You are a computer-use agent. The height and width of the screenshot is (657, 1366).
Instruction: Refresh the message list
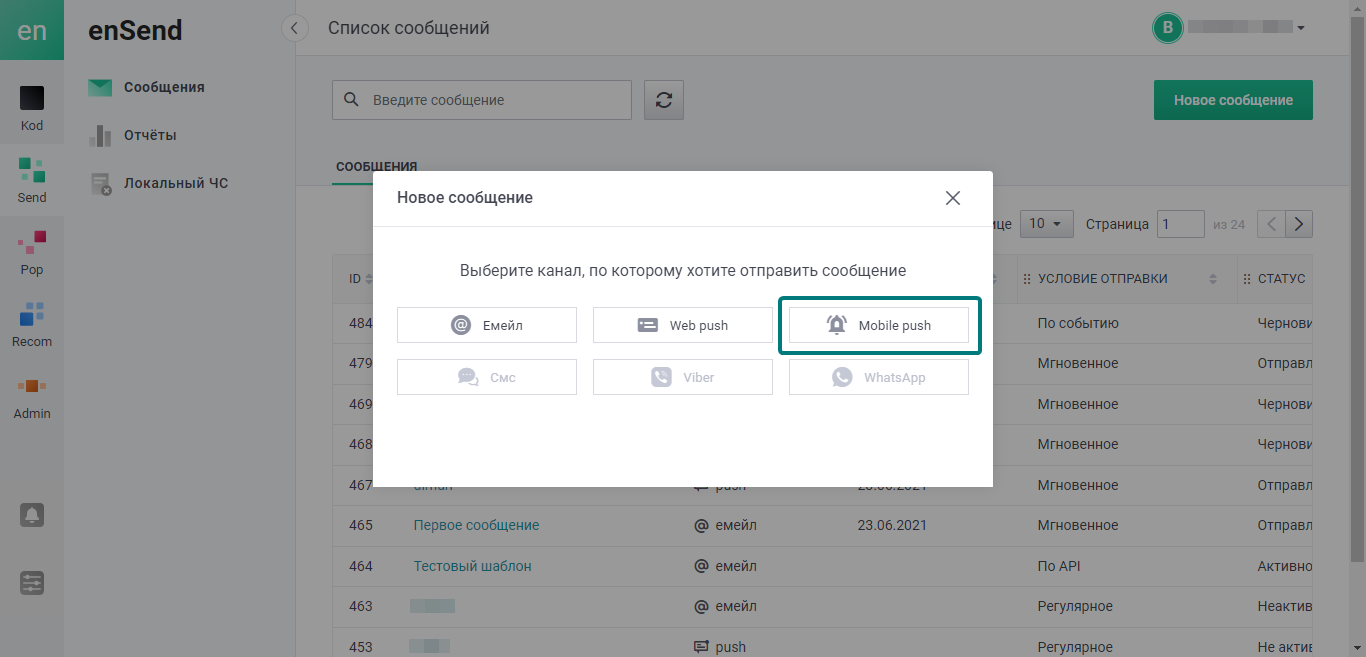[663, 100]
